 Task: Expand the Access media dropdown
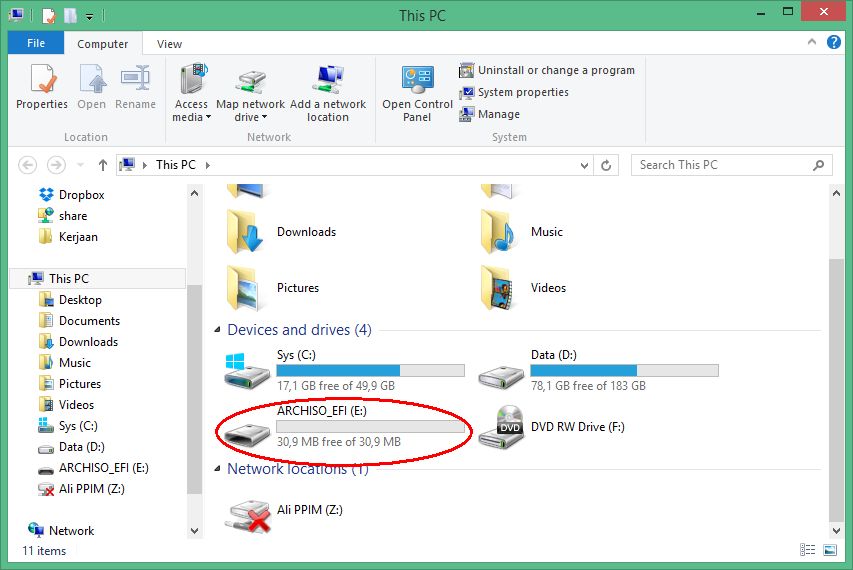(x=191, y=117)
